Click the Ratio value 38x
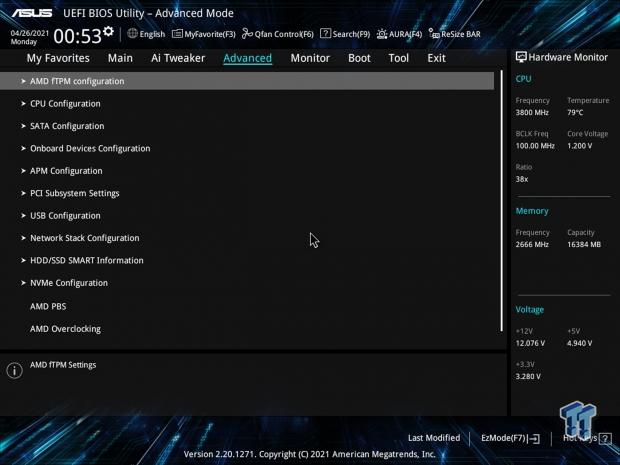The width and height of the screenshot is (620, 465). 522,179
